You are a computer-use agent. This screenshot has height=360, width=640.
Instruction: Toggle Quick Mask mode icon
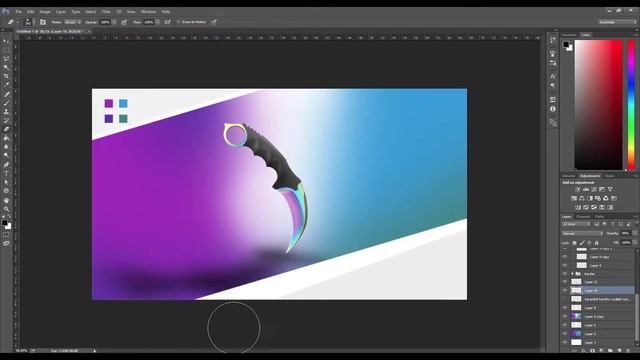6,235
